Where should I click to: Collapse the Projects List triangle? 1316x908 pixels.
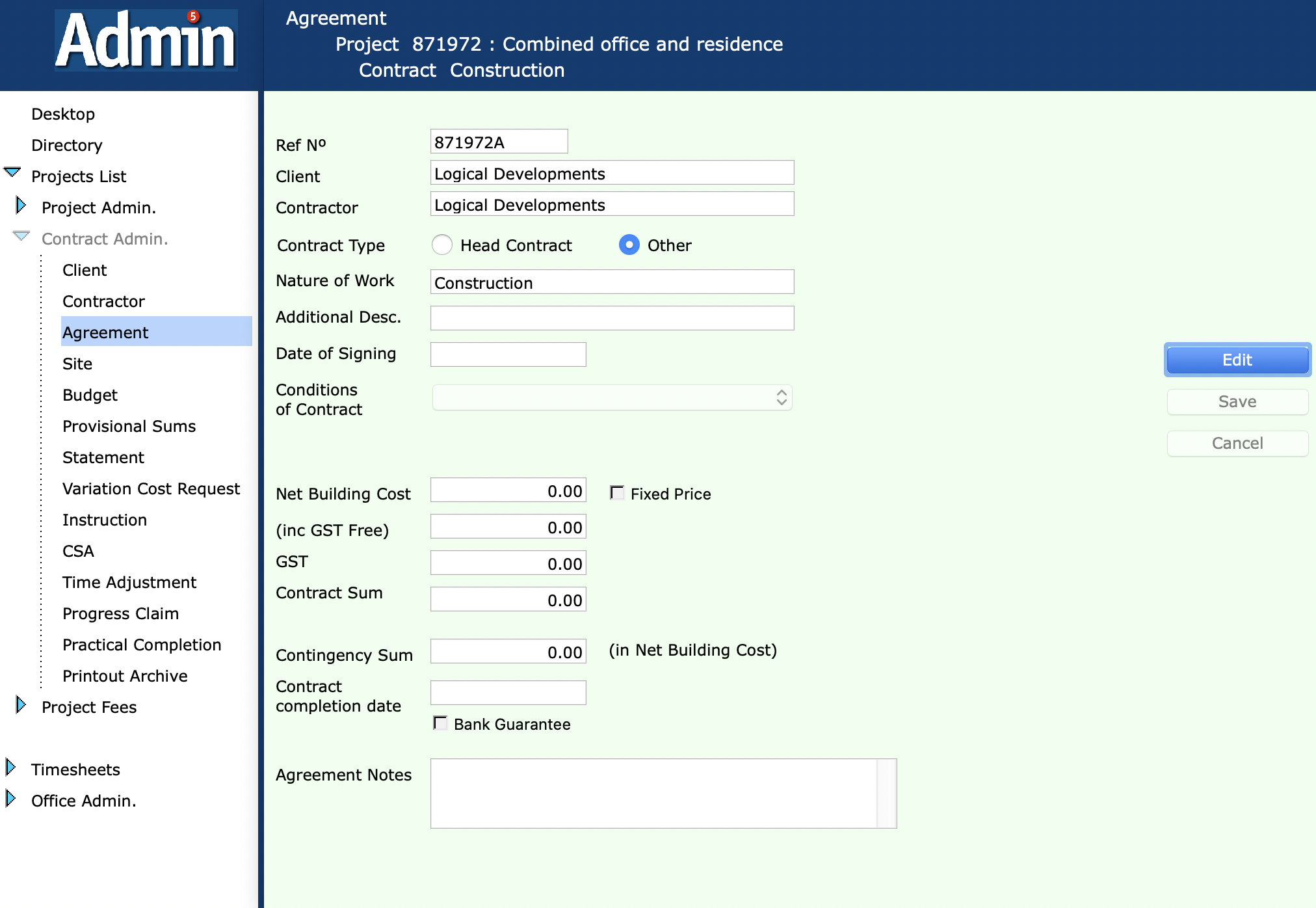(x=12, y=172)
